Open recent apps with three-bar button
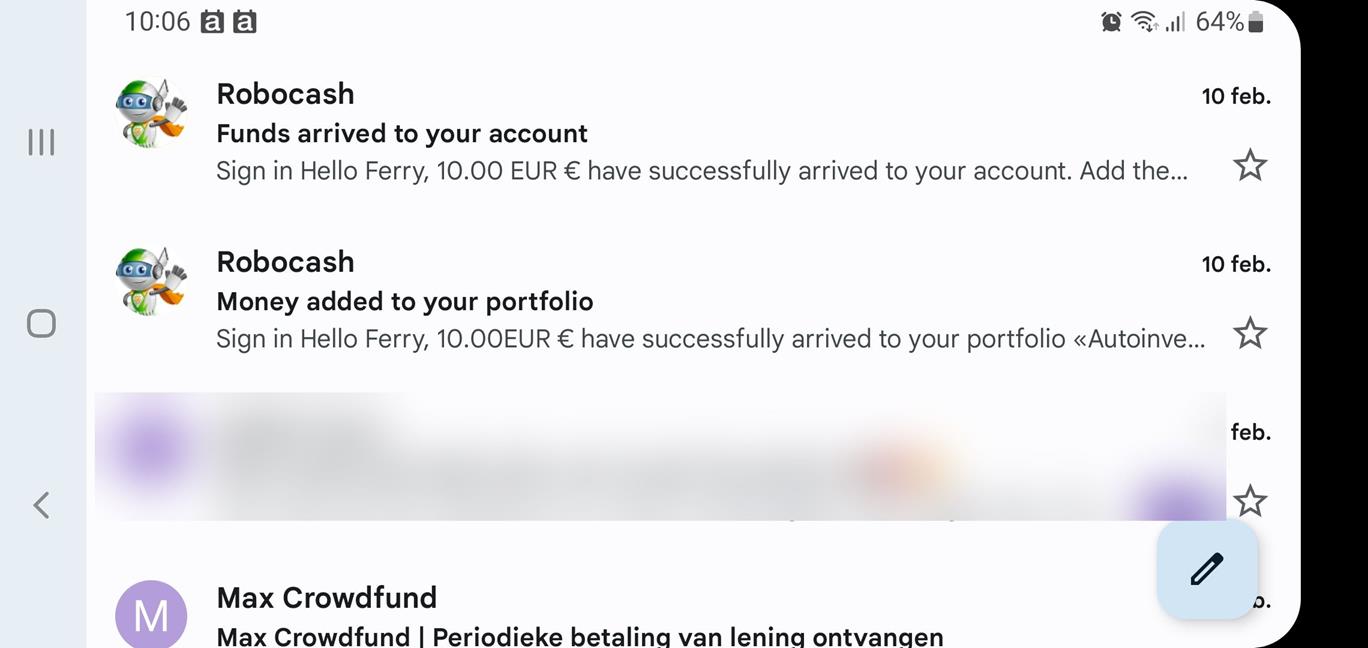The width and height of the screenshot is (1368, 648). (41, 142)
